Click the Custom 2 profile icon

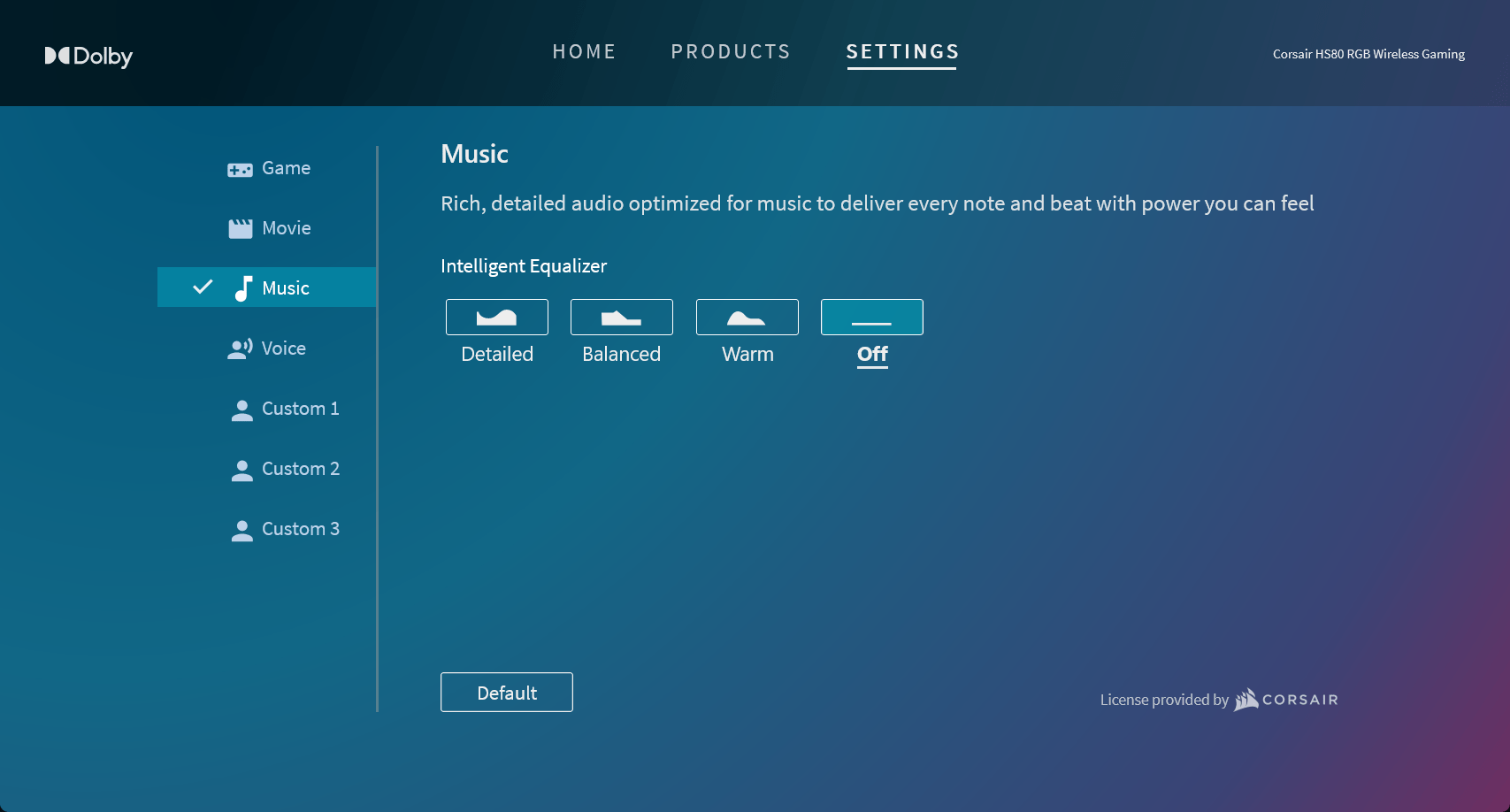click(x=241, y=471)
